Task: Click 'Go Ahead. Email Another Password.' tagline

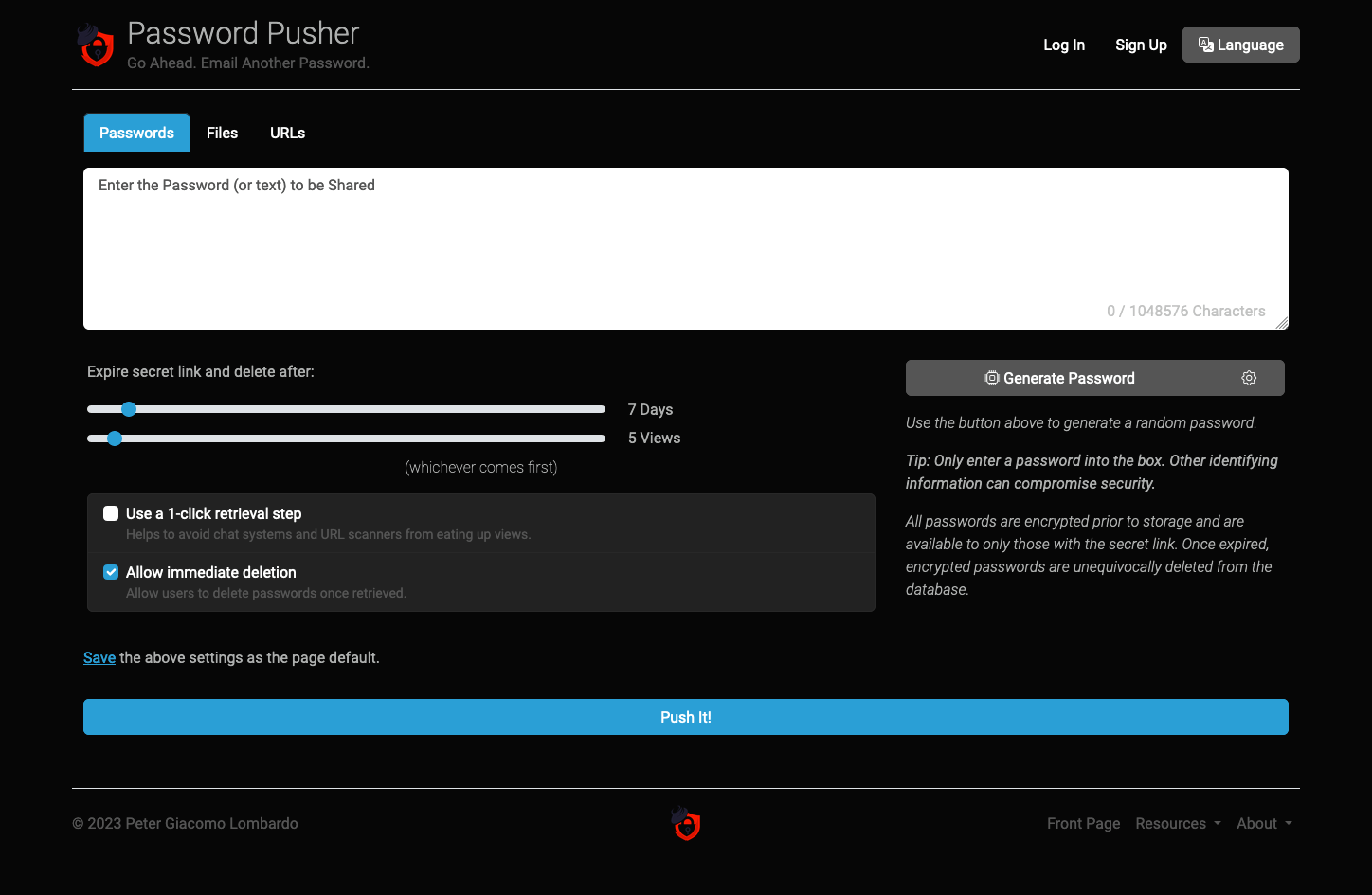Action: [248, 63]
